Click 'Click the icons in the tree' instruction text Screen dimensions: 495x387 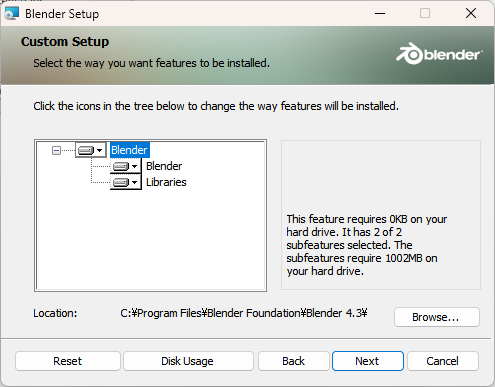[216, 106]
